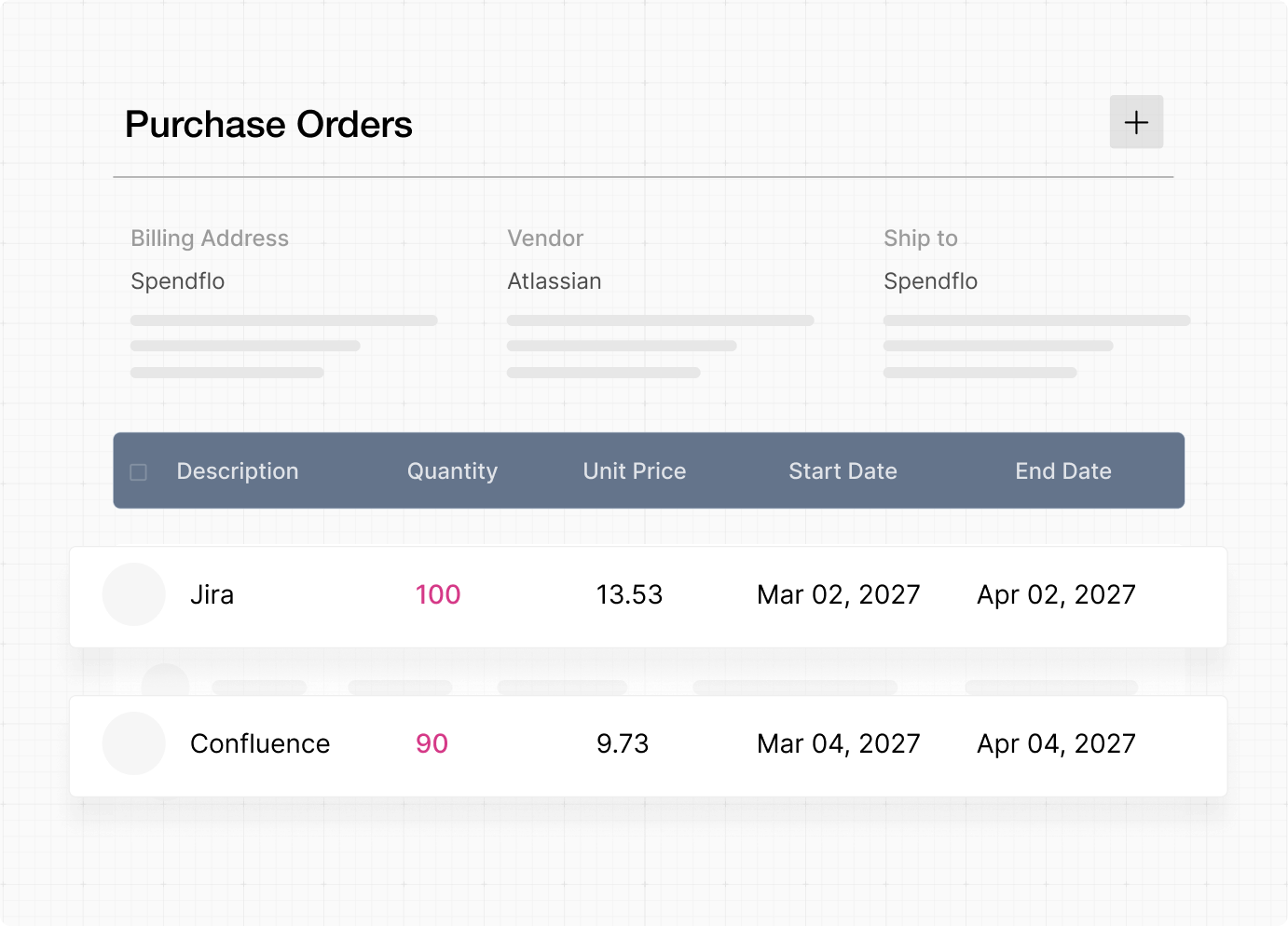Select the Jira quantity value 100
The width and height of the screenshot is (1288, 926).
click(438, 594)
